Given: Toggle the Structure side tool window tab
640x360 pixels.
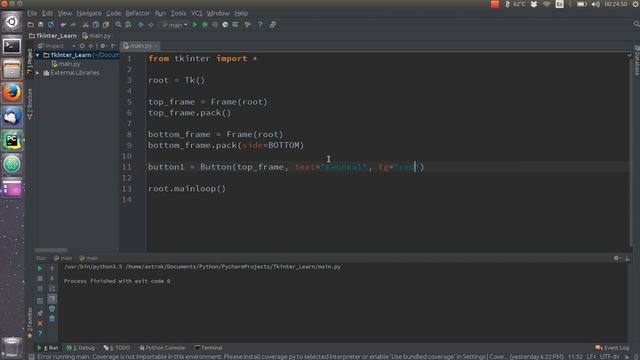Looking at the screenshot, I should pyautogui.click(x=29, y=104).
